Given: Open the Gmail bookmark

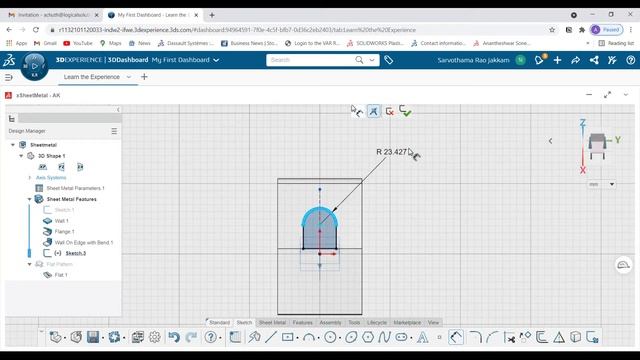Looking at the screenshot, I should (45, 43).
